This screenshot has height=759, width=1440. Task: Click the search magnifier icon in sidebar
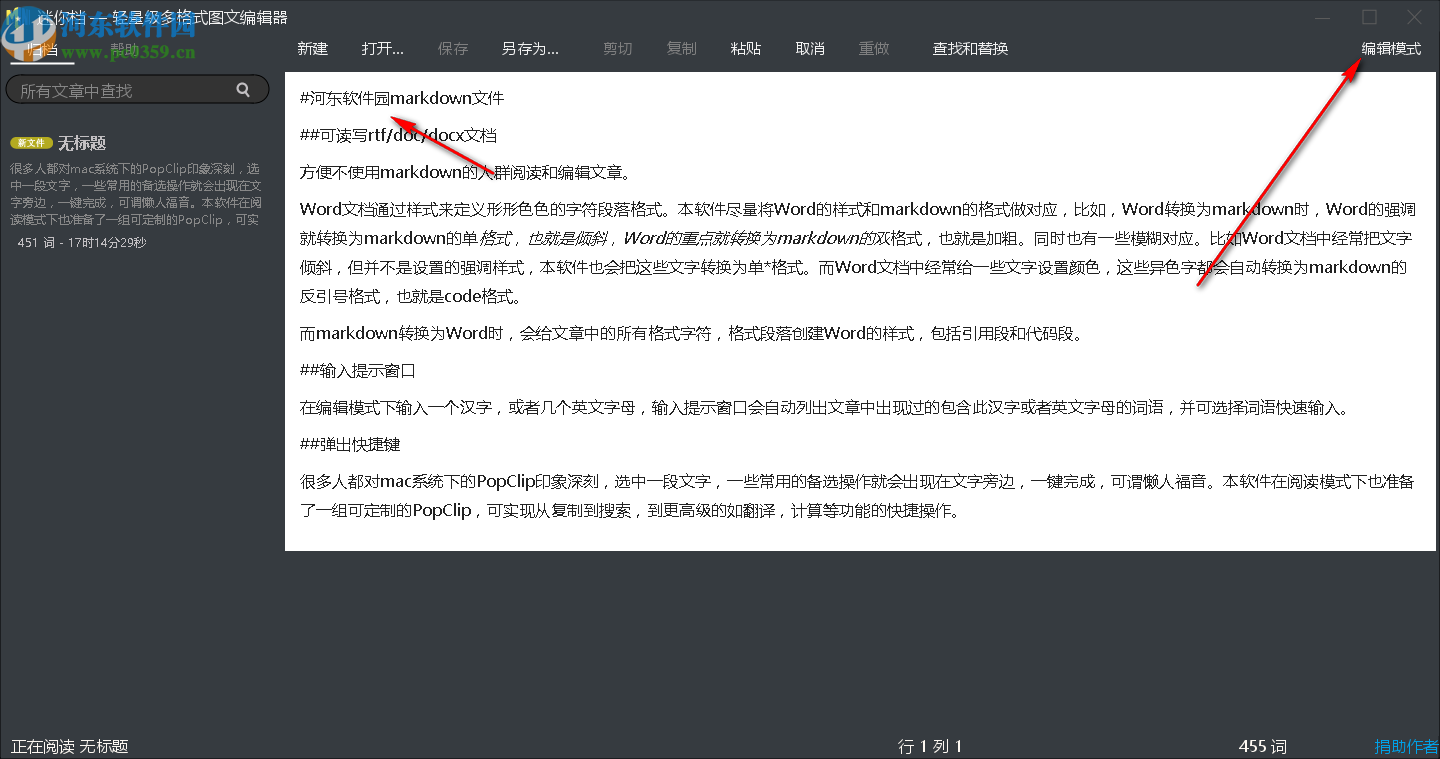pos(243,89)
